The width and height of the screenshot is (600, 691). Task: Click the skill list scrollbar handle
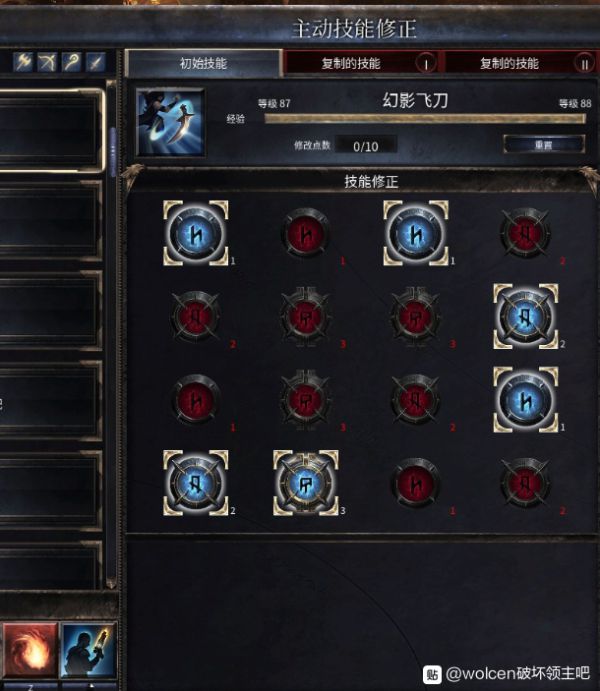112,152
